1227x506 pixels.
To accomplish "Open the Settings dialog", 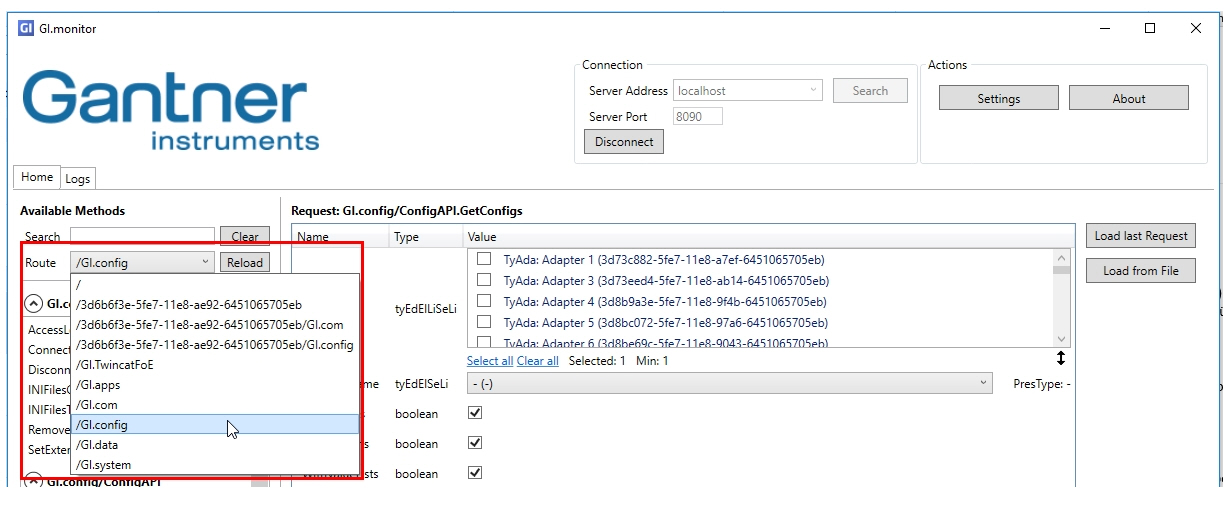I will [998, 98].
